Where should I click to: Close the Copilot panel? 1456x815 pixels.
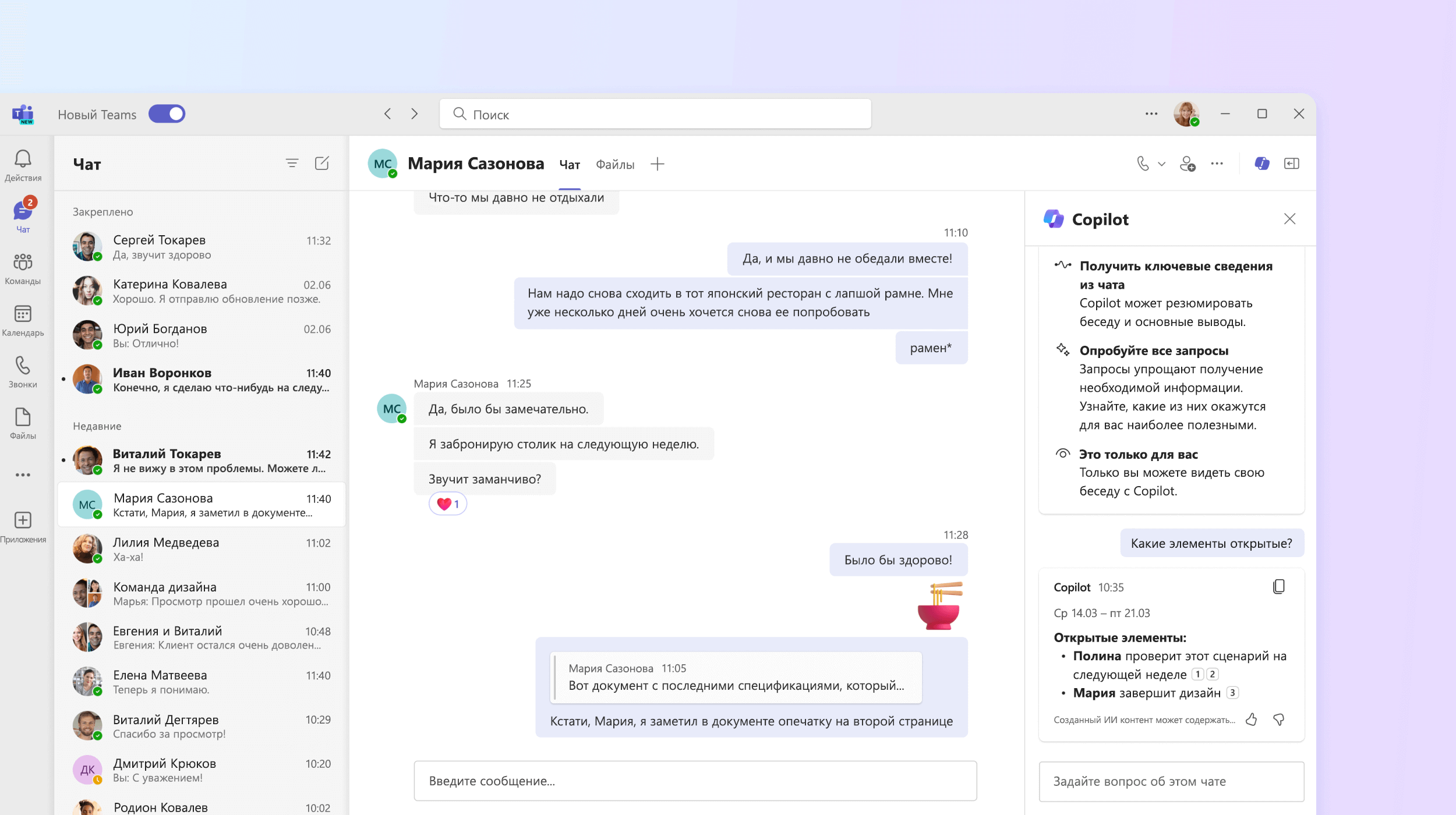pos(1289,219)
